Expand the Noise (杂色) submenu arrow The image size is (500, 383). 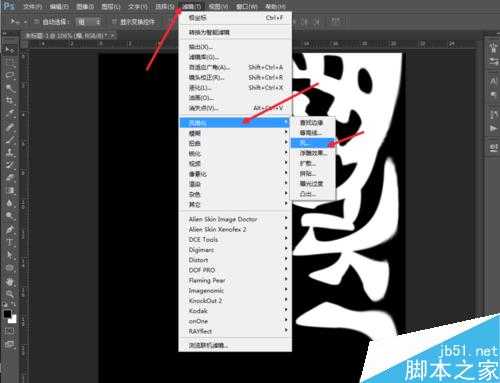[x=286, y=194]
